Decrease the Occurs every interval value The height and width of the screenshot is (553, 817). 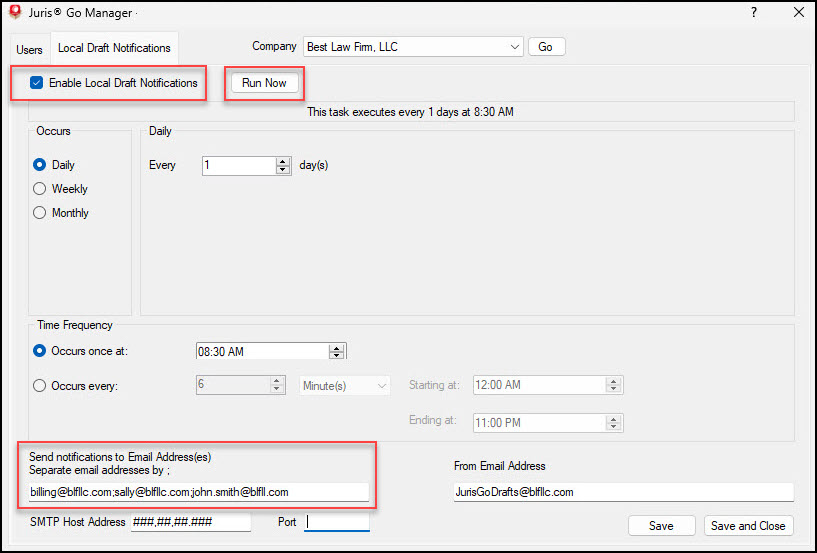[x=277, y=389]
